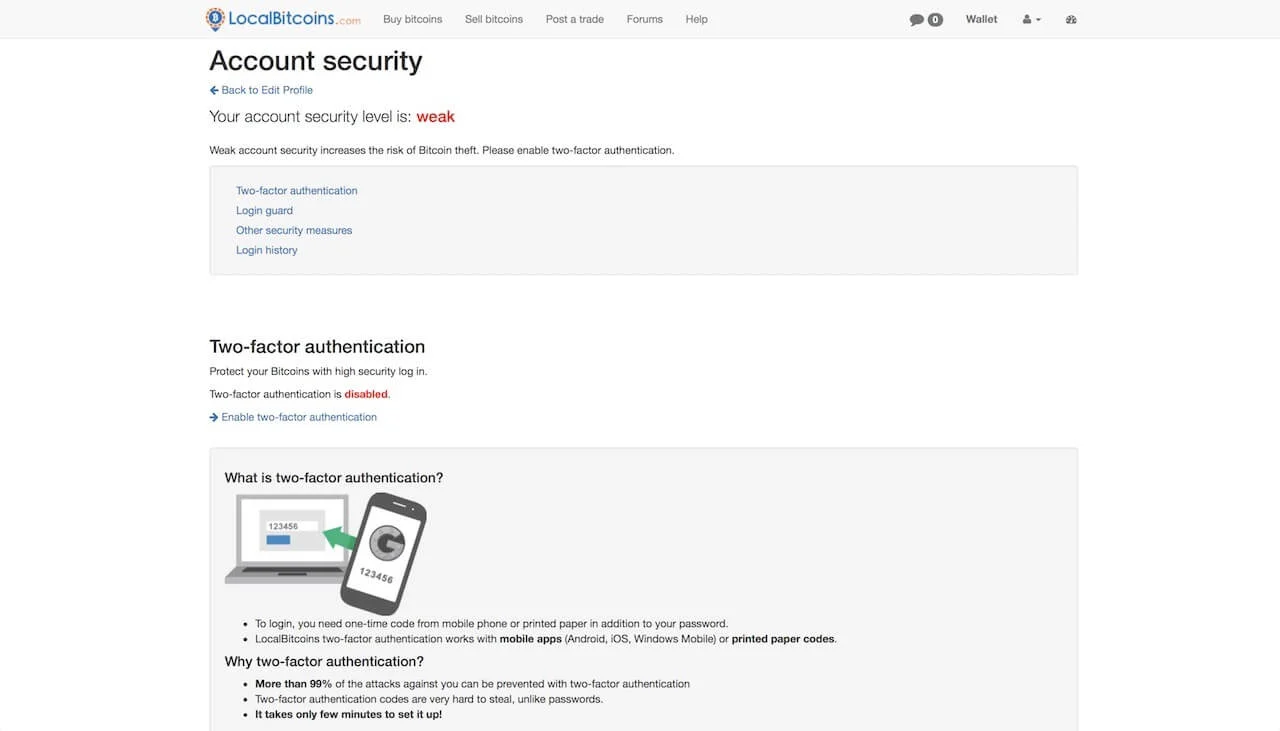This screenshot has width=1280, height=731.
Task: Enable two-factor authentication via the link
Action: point(299,417)
